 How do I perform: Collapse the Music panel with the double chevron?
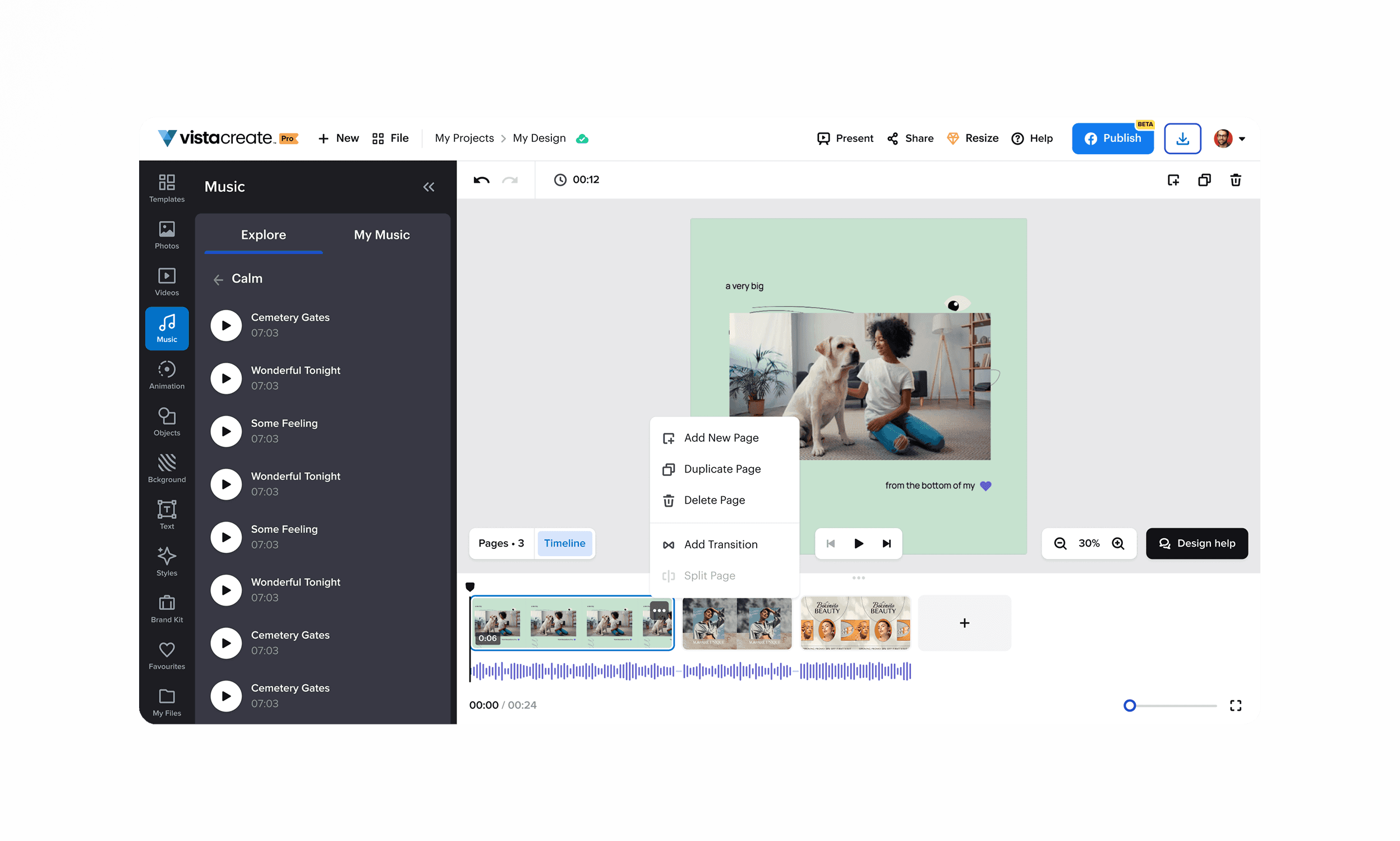click(429, 187)
